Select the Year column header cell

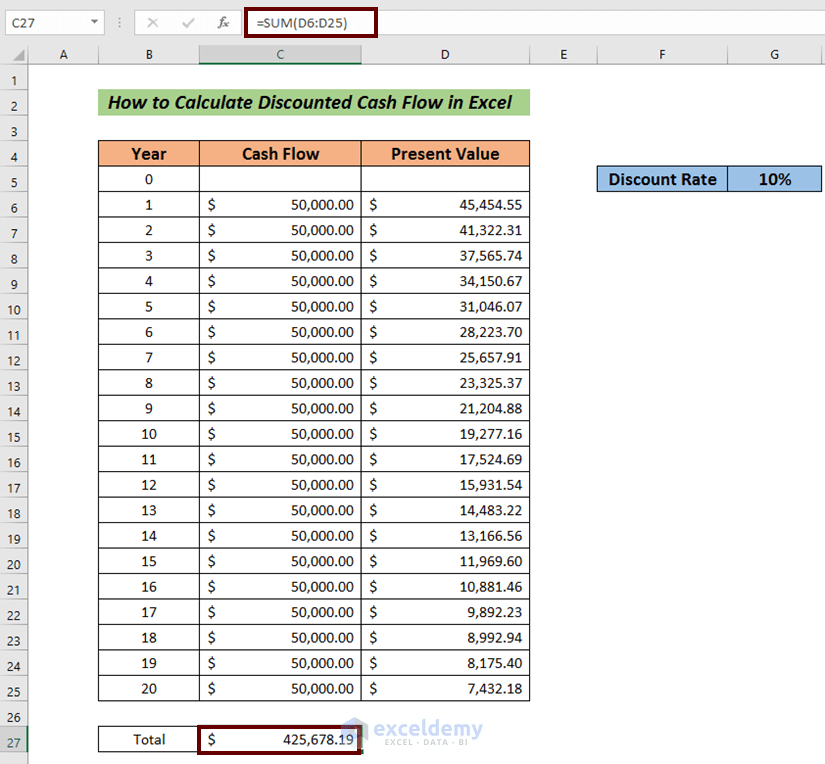pyautogui.click(x=148, y=153)
